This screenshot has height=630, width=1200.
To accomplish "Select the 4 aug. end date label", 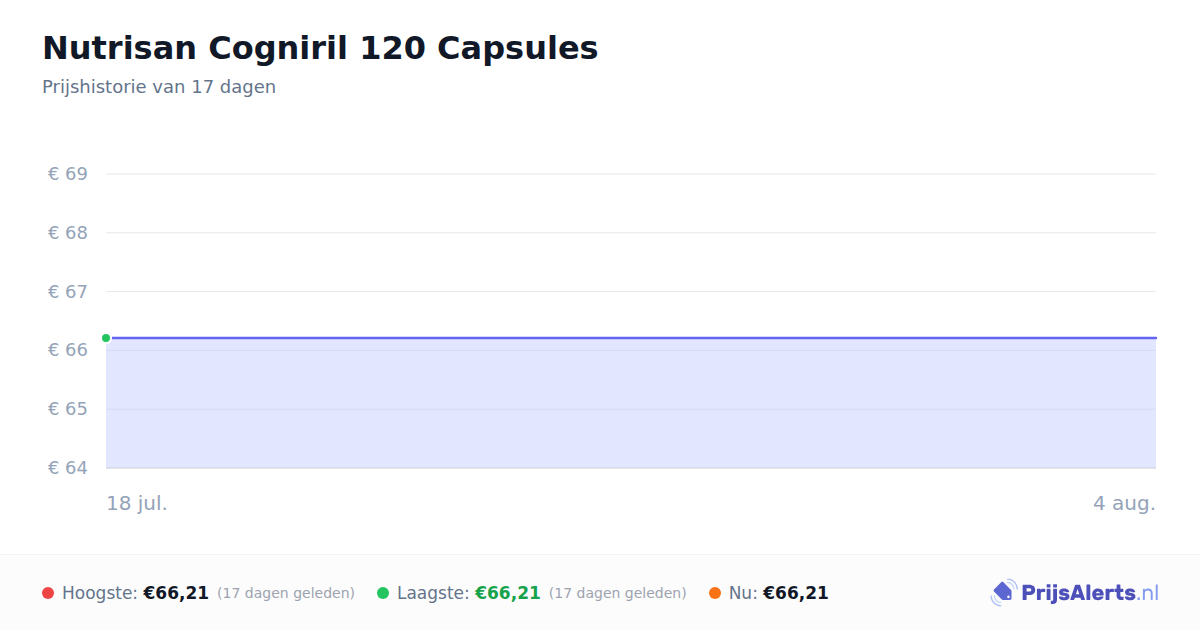I will point(1124,503).
